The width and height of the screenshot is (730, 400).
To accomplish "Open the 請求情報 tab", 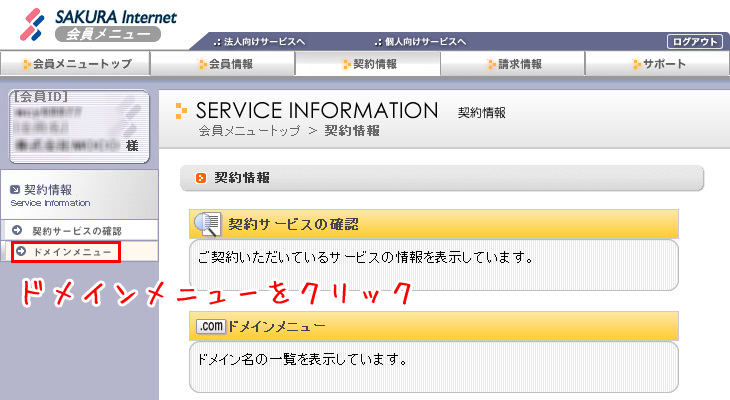I will pos(513,64).
